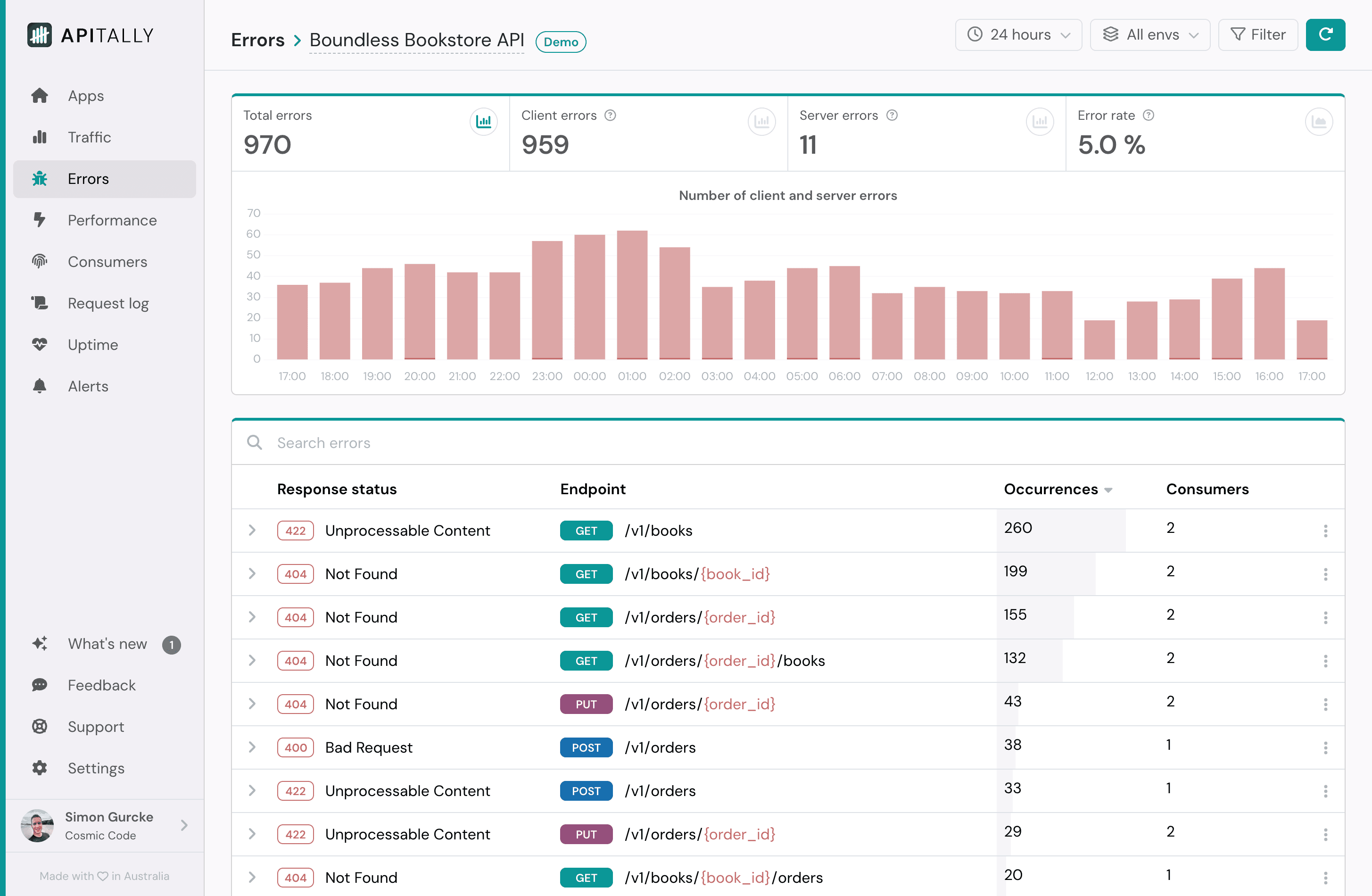
Task: Click the Demo badge
Action: coord(560,41)
